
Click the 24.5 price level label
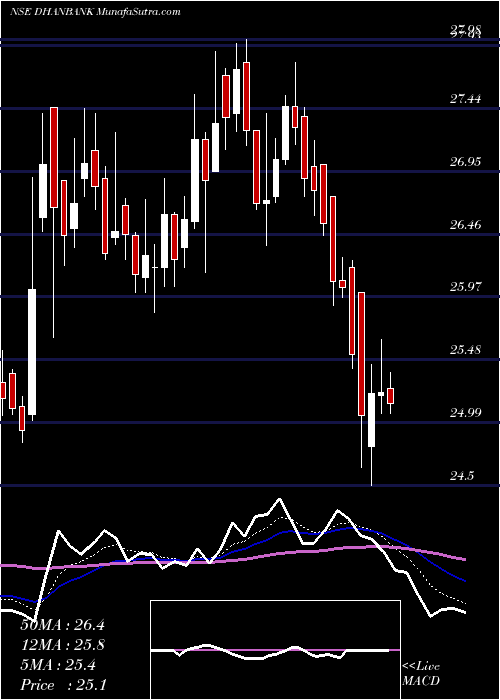click(462, 476)
